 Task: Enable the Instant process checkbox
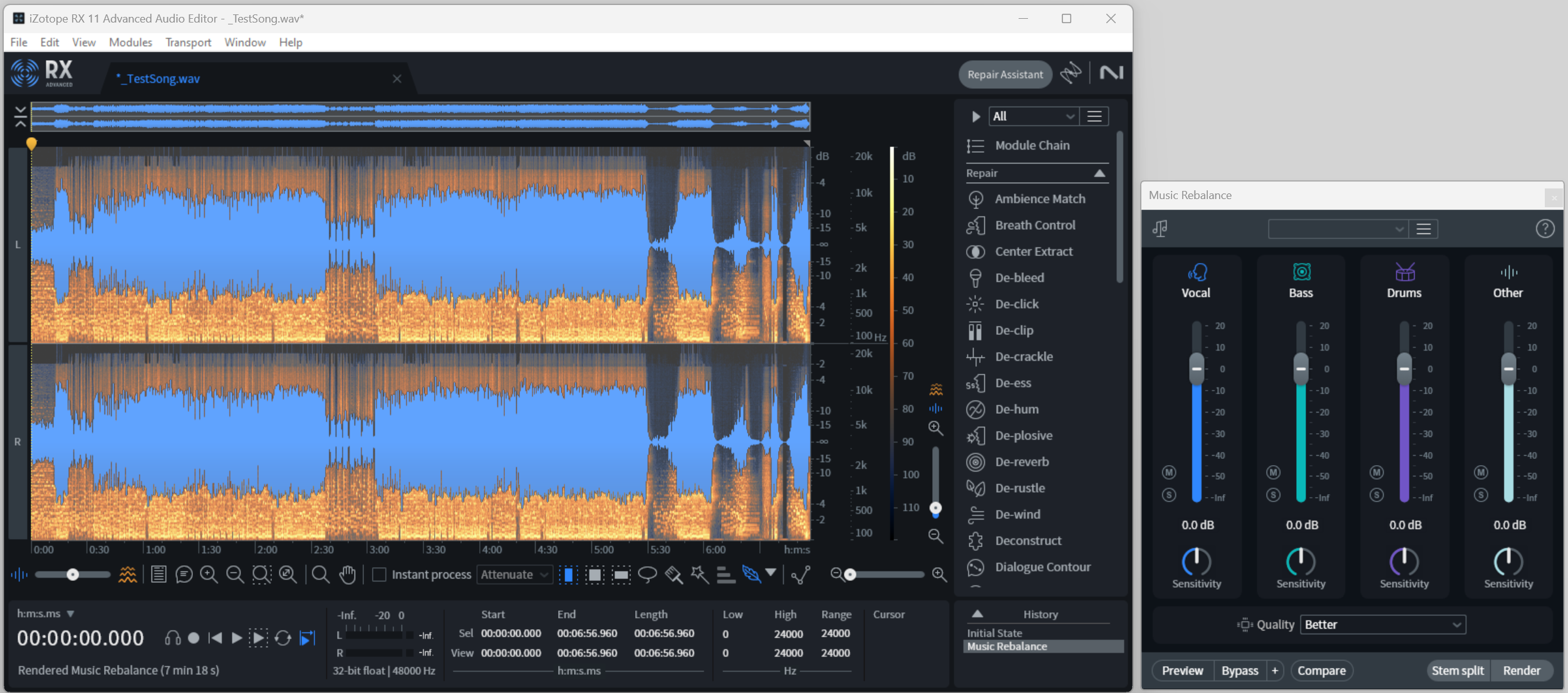tap(379, 574)
